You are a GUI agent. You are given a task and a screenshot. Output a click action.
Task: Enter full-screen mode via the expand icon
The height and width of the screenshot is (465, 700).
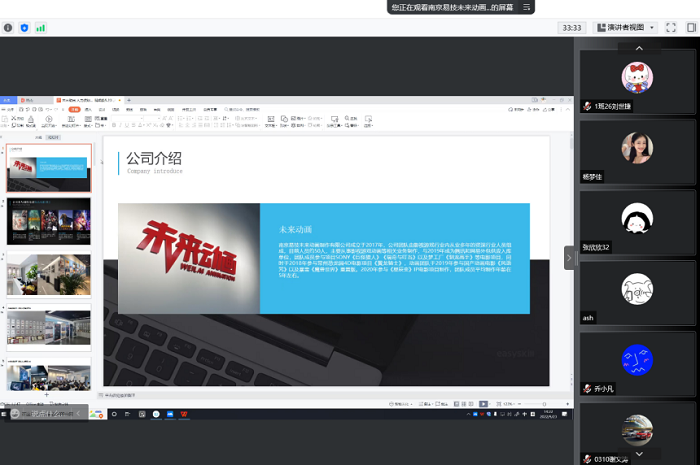click(671, 28)
